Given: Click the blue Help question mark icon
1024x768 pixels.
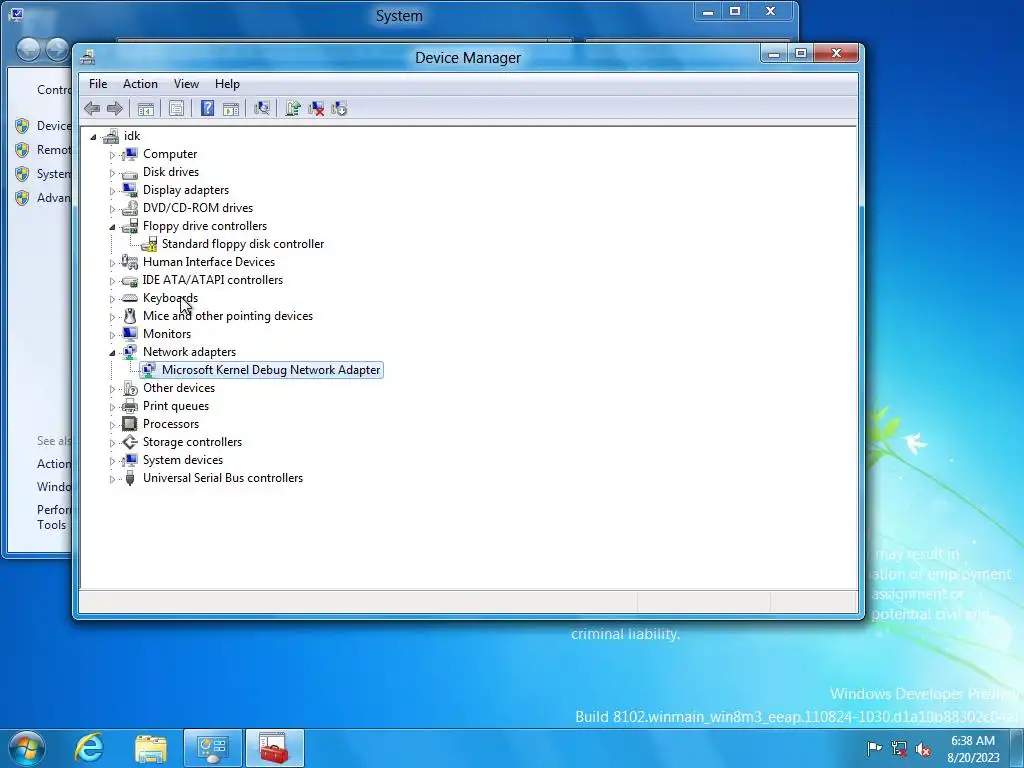Looking at the screenshot, I should click(x=207, y=108).
